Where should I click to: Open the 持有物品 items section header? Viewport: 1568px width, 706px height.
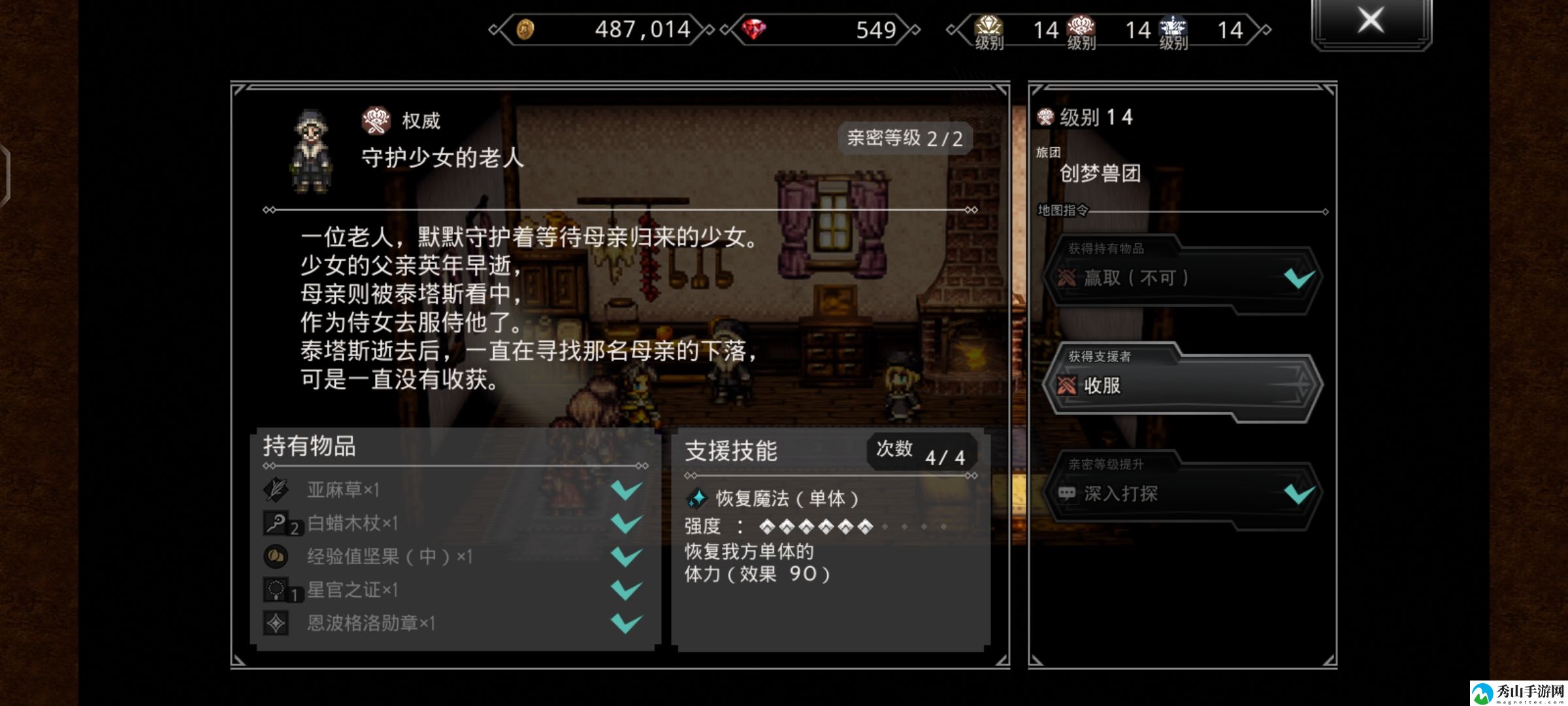[310, 446]
